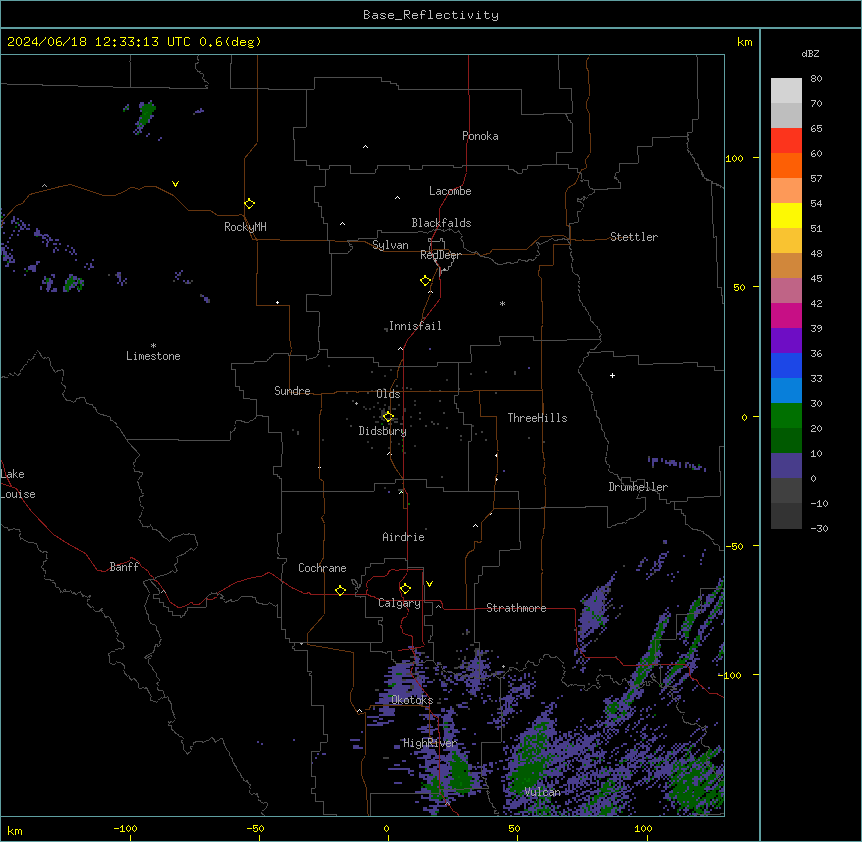
Task: Pick the magenta swatch in dBZ legend
Action: pos(786,315)
